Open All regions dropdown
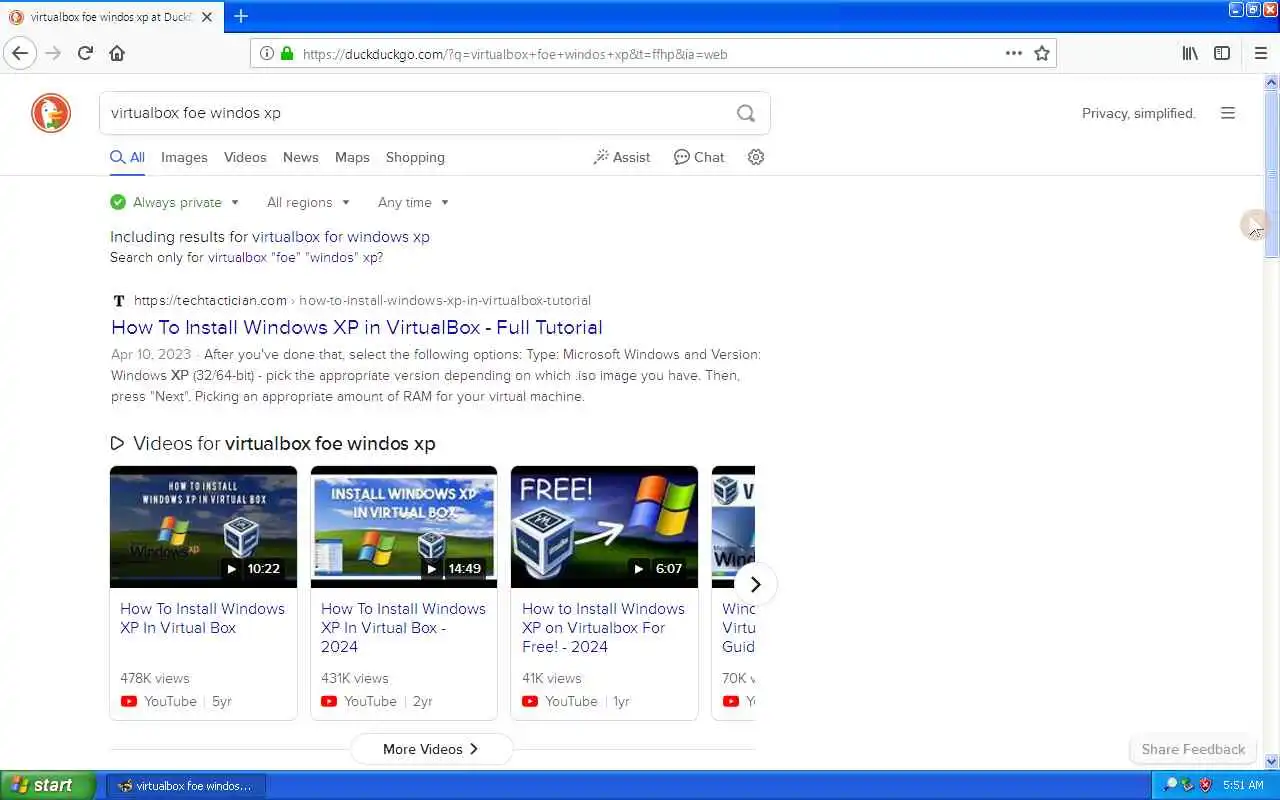 click(x=308, y=202)
